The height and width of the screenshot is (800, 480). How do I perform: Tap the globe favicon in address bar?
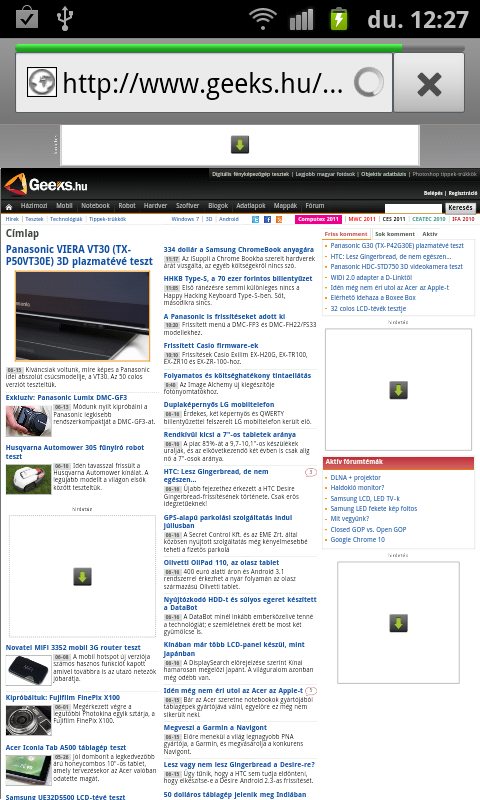pos(41,82)
